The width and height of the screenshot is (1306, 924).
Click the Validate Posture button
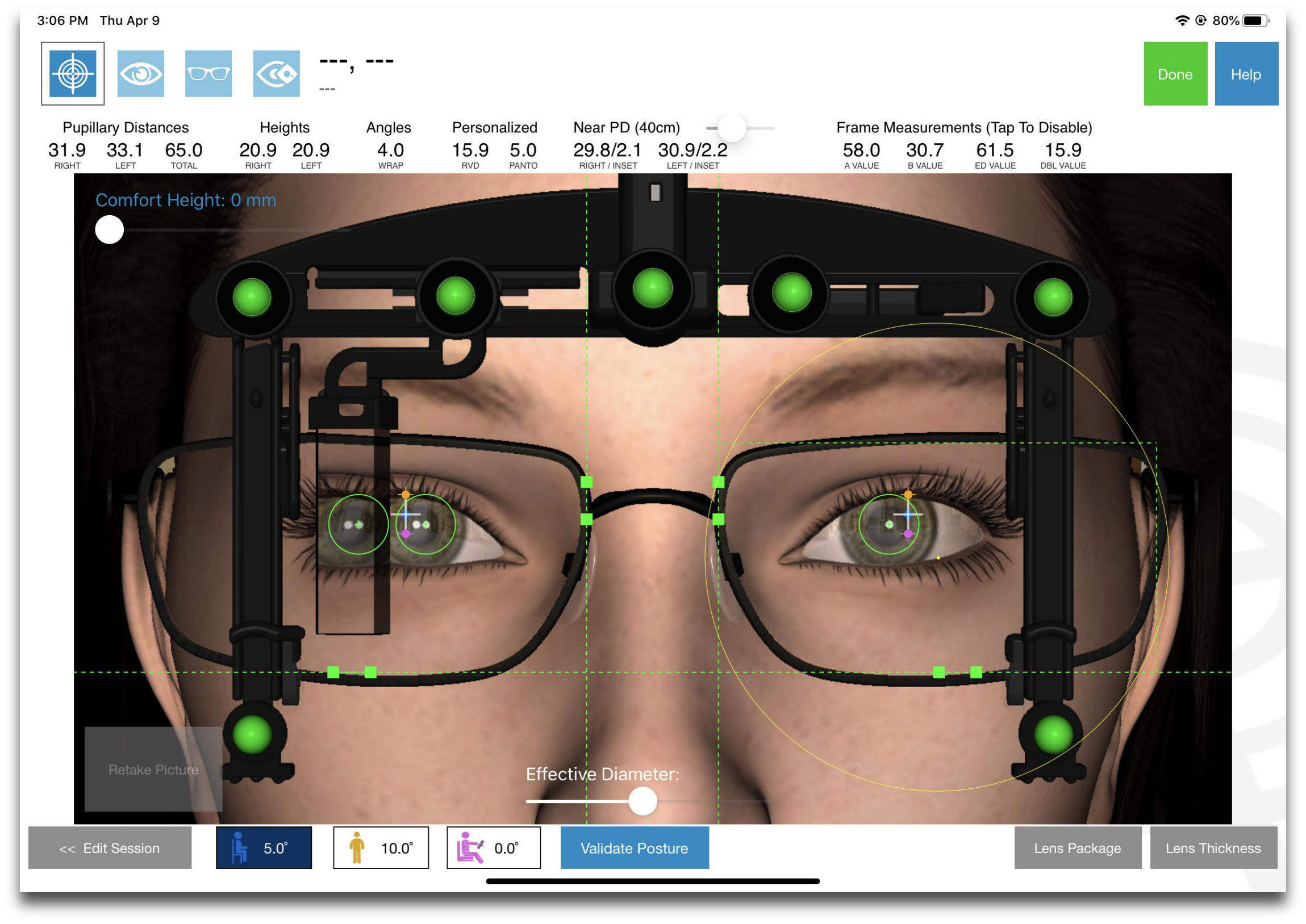[x=634, y=848]
